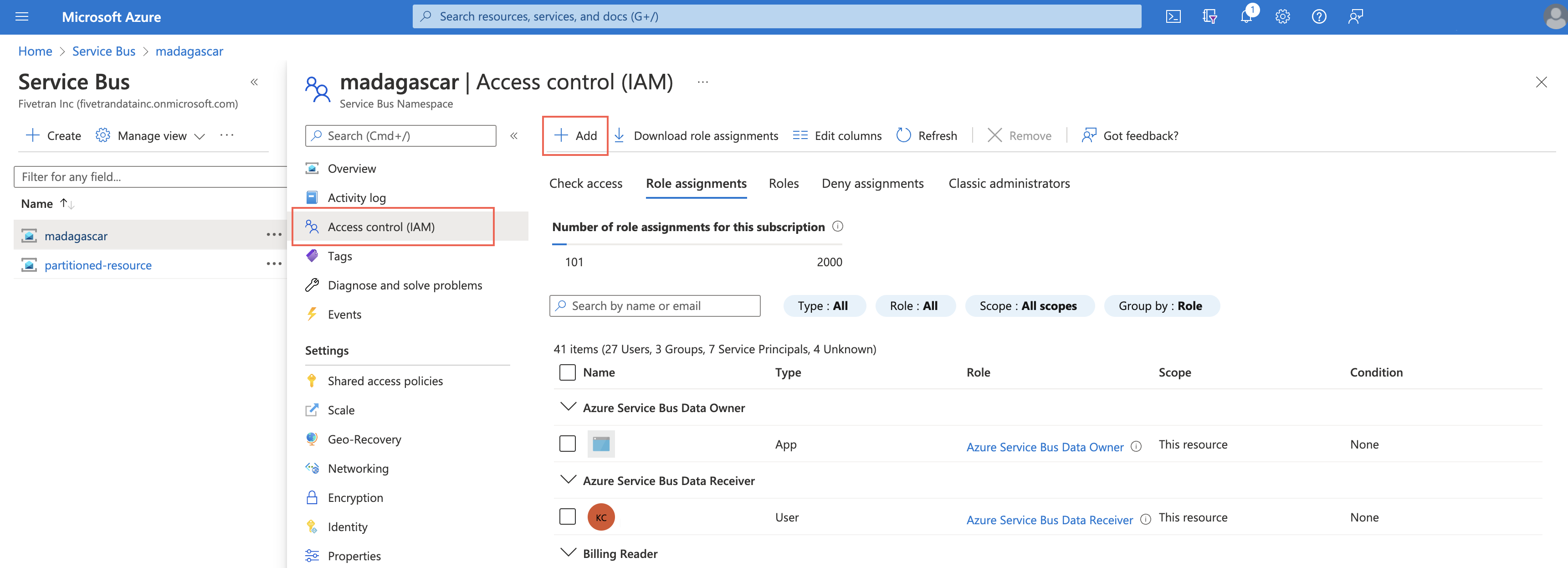
Task: Click Got feedback? in the toolbar
Action: tap(1130, 136)
